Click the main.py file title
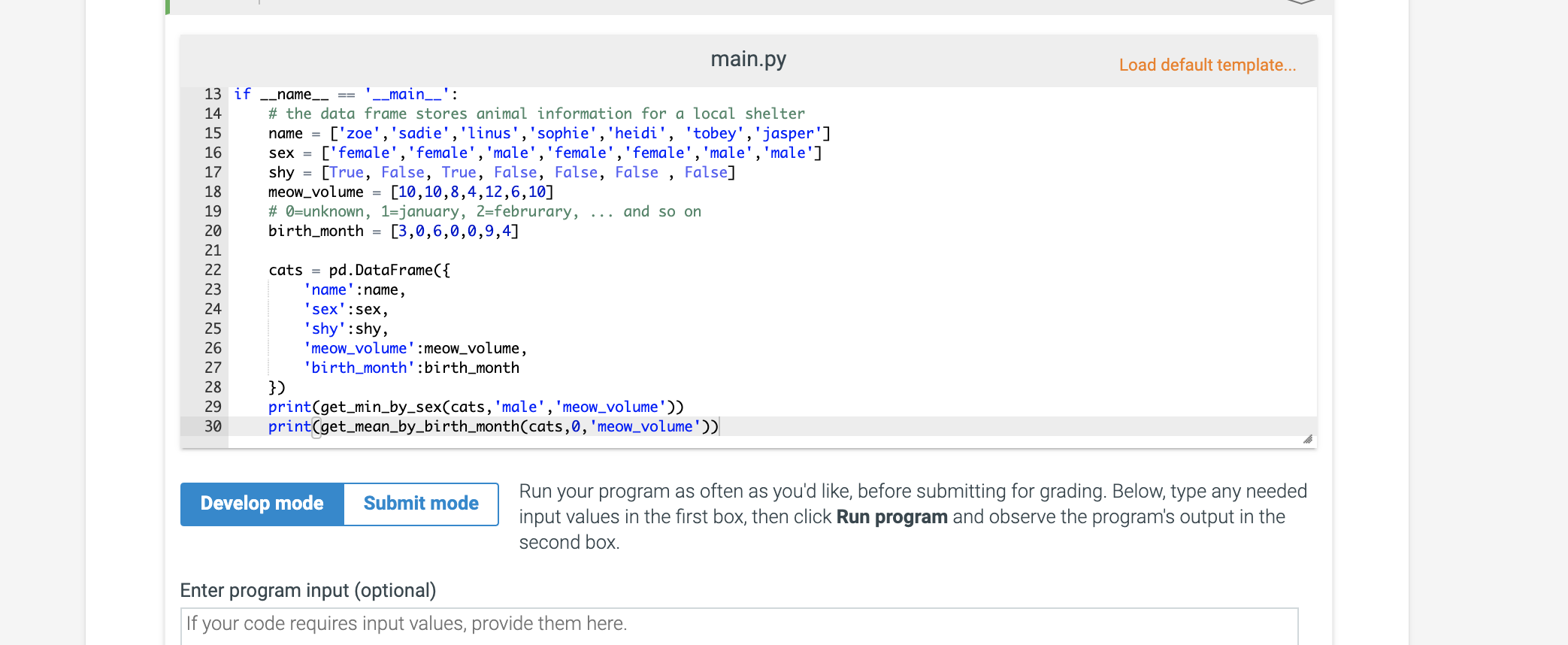Image resolution: width=1568 pixels, height=645 pixels. click(x=749, y=59)
